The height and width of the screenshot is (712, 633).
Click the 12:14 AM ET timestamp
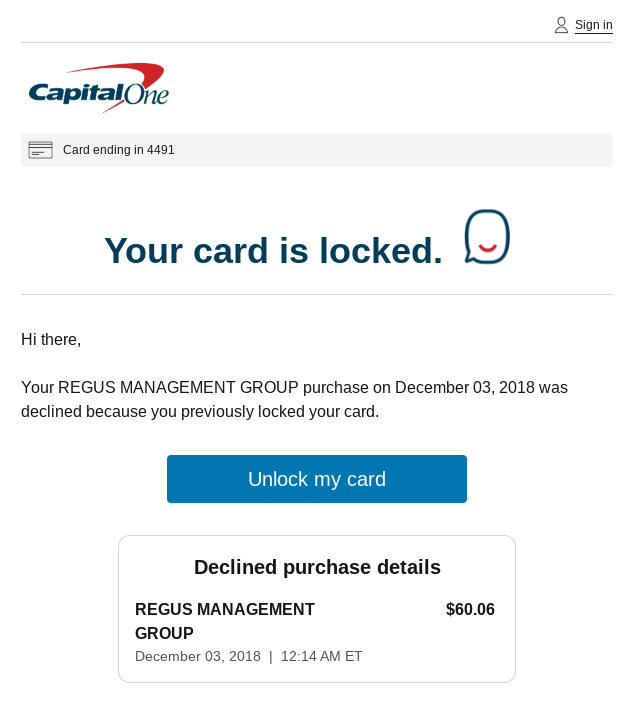321,656
